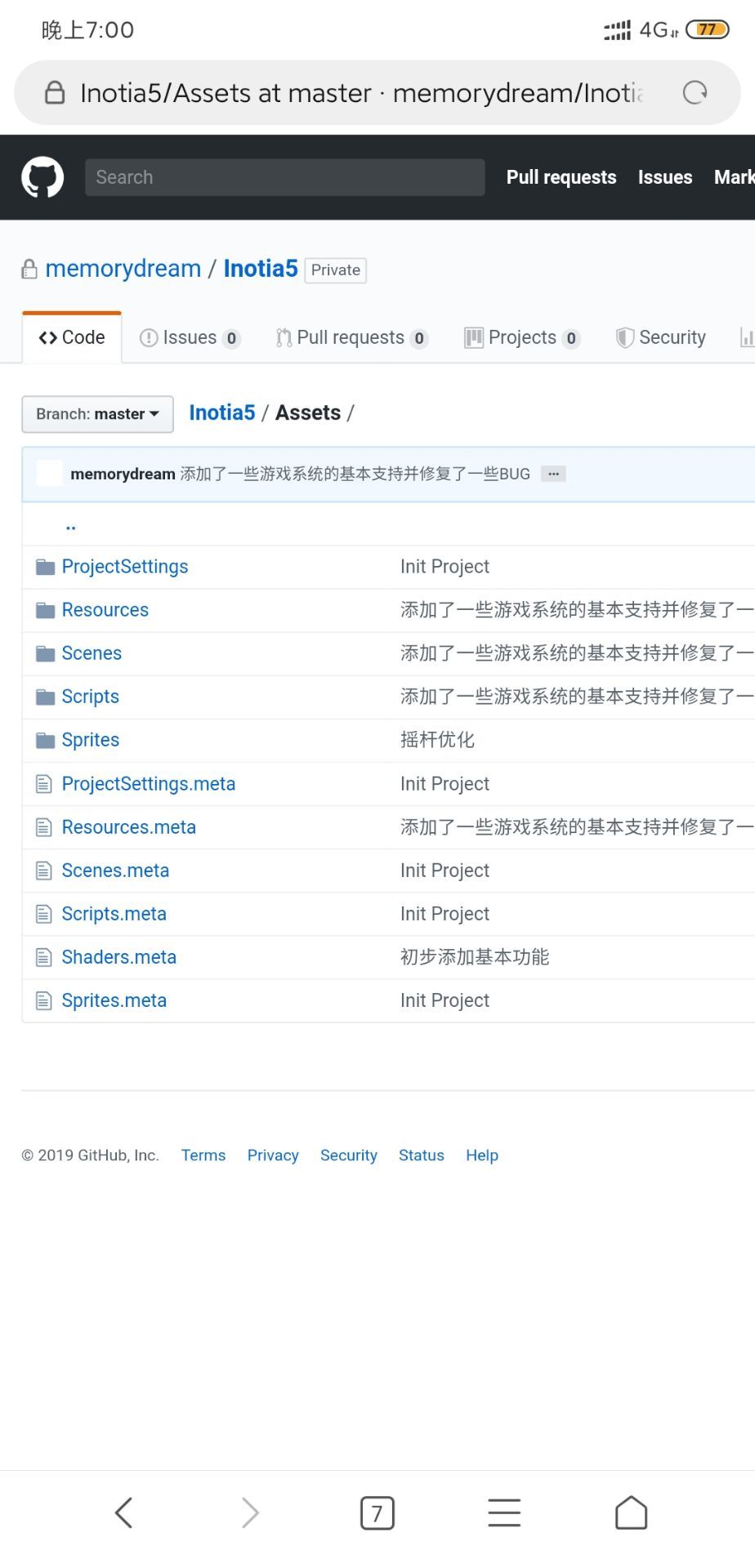Viewport: 755px width, 1568px height.
Task: Open the footer Terms link
Action: (x=203, y=1156)
